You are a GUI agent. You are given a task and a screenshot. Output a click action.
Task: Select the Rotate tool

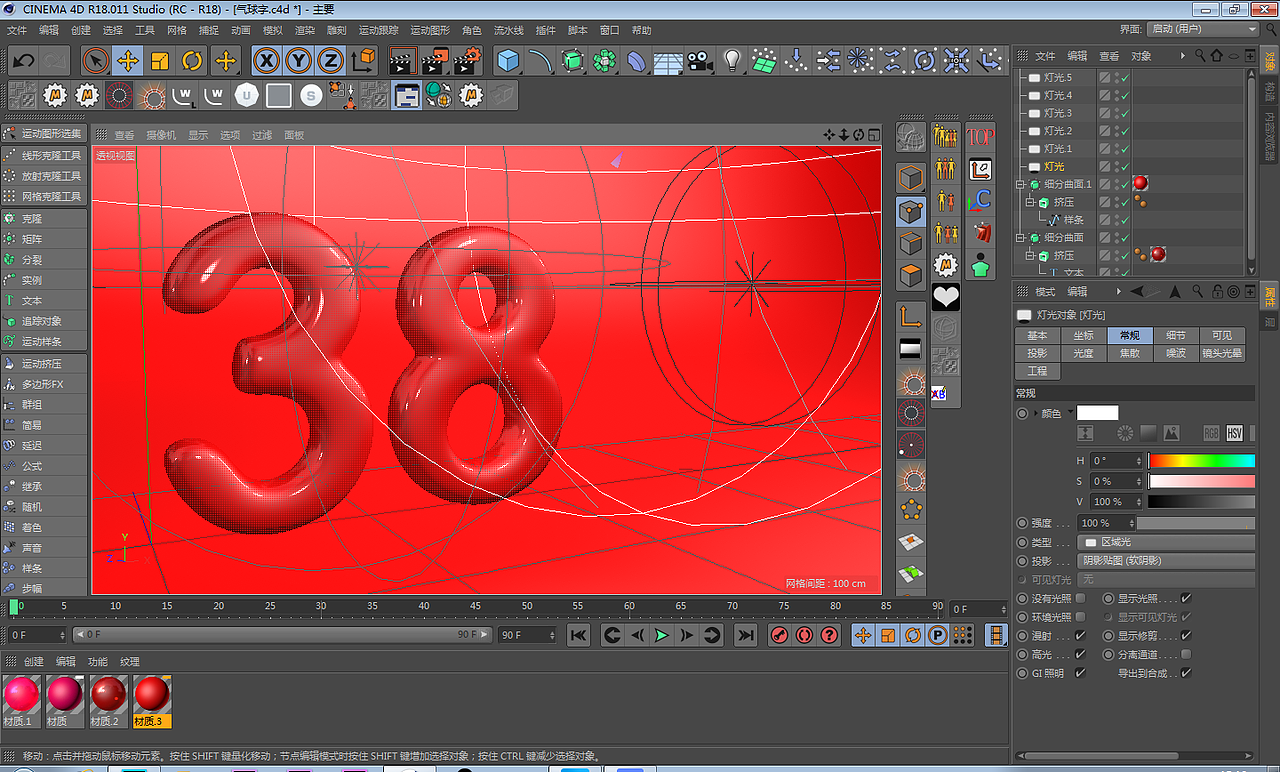click(192, 61)
